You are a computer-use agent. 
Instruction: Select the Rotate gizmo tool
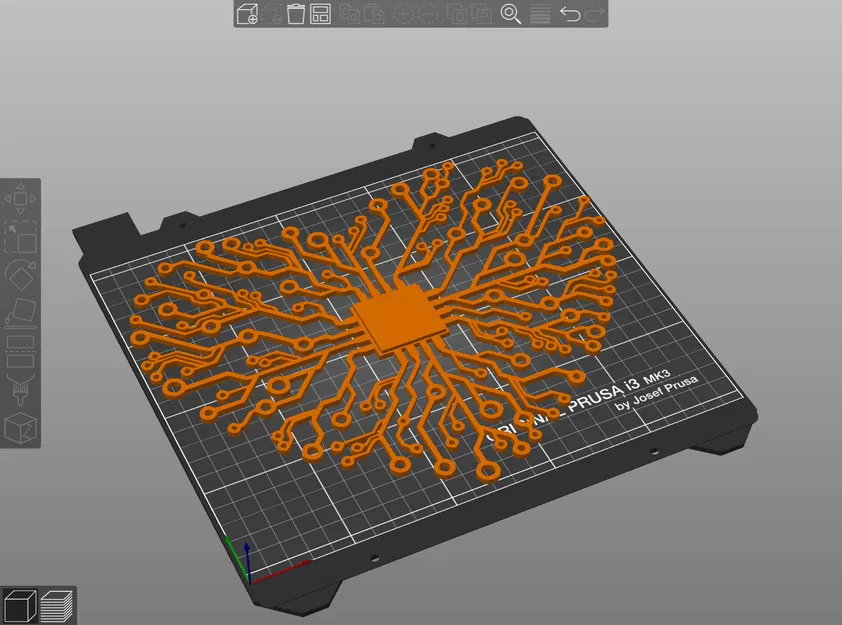tap(20, 275)
